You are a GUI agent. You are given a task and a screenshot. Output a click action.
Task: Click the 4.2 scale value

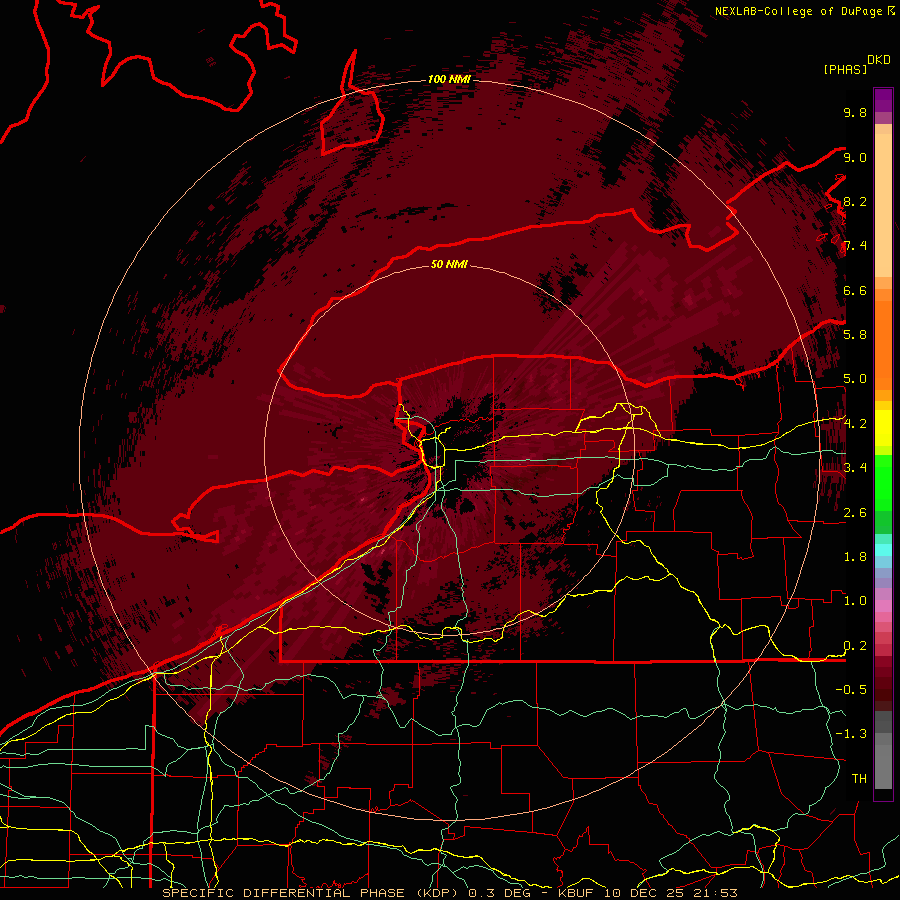[855, 424]
